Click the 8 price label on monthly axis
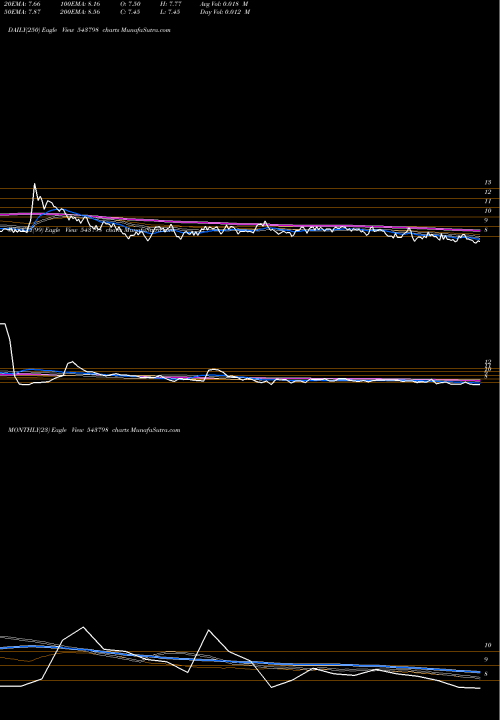Image resolution: width=500 pixels, height=720 pixels. [x=486, y=674]
